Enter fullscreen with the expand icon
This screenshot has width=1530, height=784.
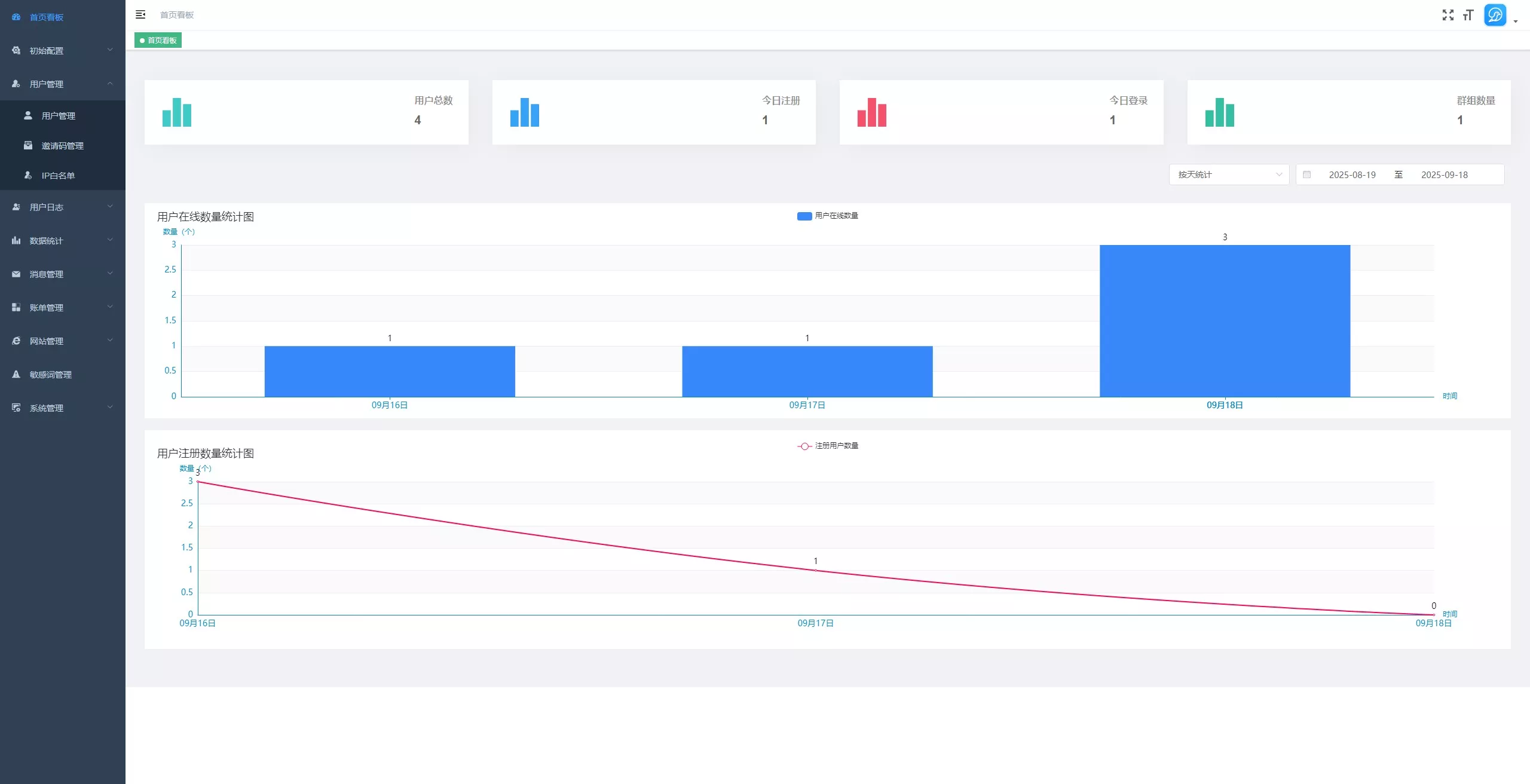click(x=1448, y=15)
